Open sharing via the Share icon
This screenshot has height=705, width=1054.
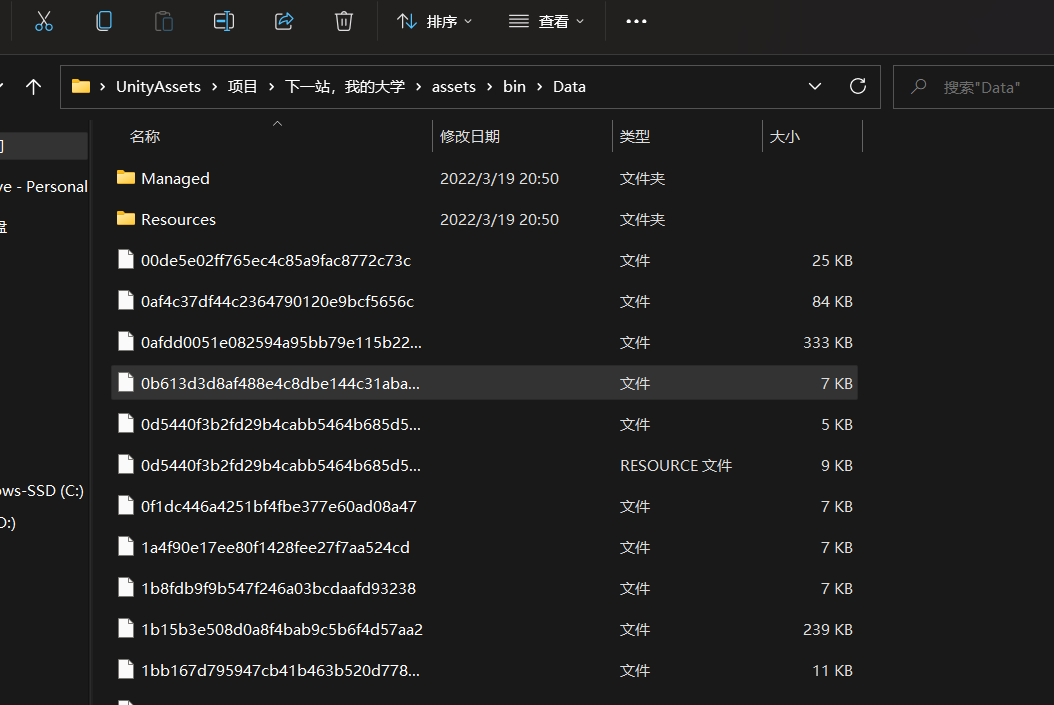tap(284, 20)
